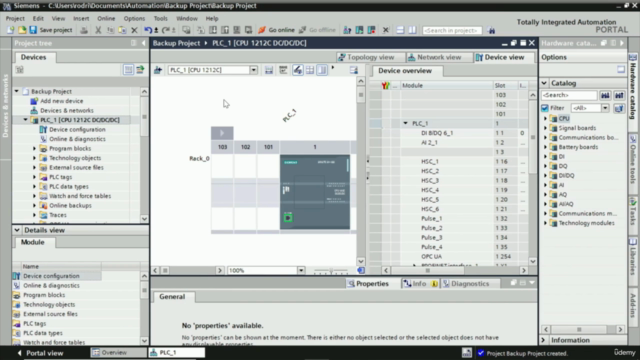The width and height of the screenshot is (640, 360).
Task: Open the 100% zoom dropdown
Action: point(301,270)
